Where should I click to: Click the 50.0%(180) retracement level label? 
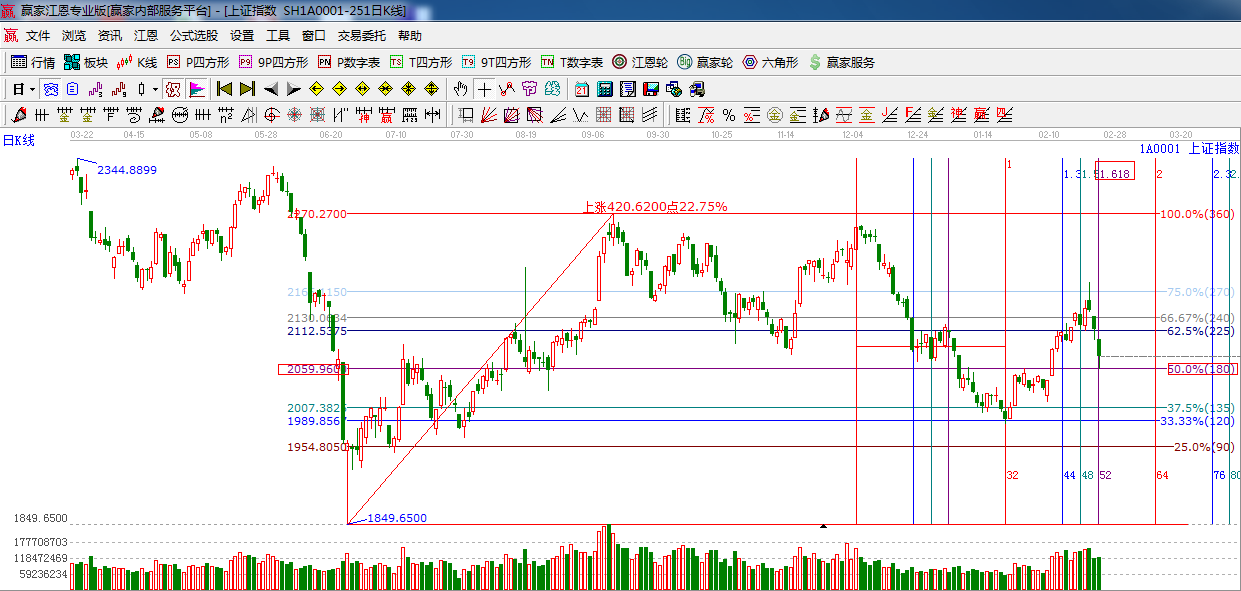tap(1202, 370)
